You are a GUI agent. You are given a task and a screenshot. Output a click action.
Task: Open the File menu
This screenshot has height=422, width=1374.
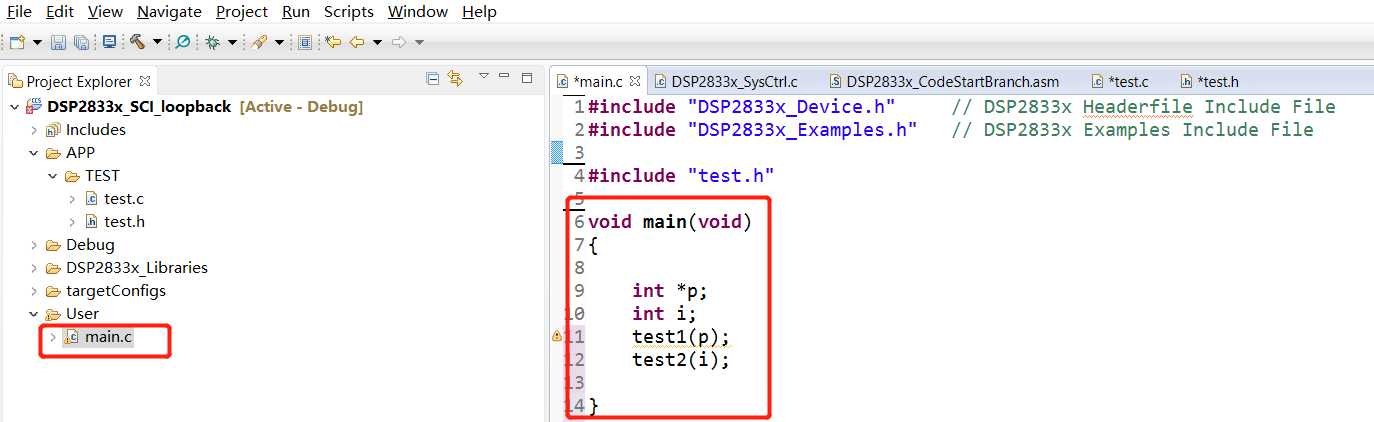coord(19,12)
